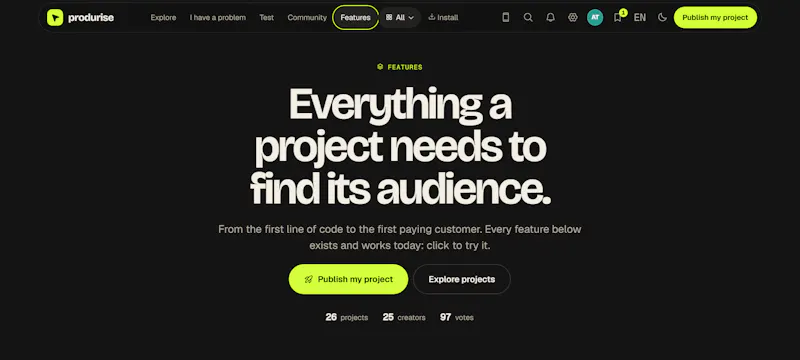Change language via EN selector
The image size is (800, 360).
click(x=640, y=17)
